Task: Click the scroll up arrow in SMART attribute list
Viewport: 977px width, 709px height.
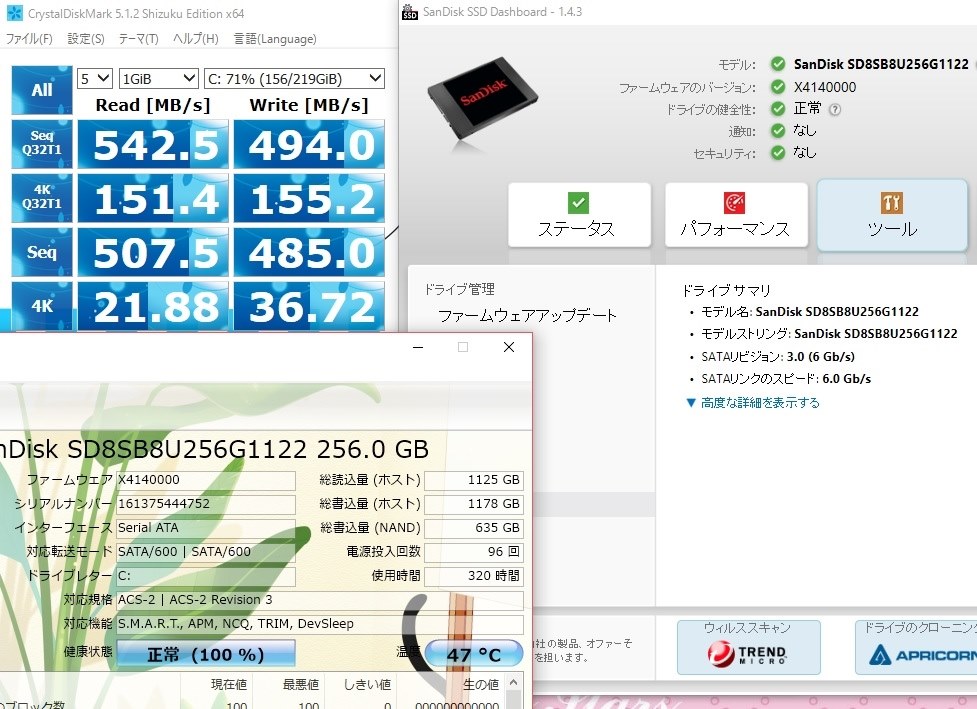Action: [513, 683]
